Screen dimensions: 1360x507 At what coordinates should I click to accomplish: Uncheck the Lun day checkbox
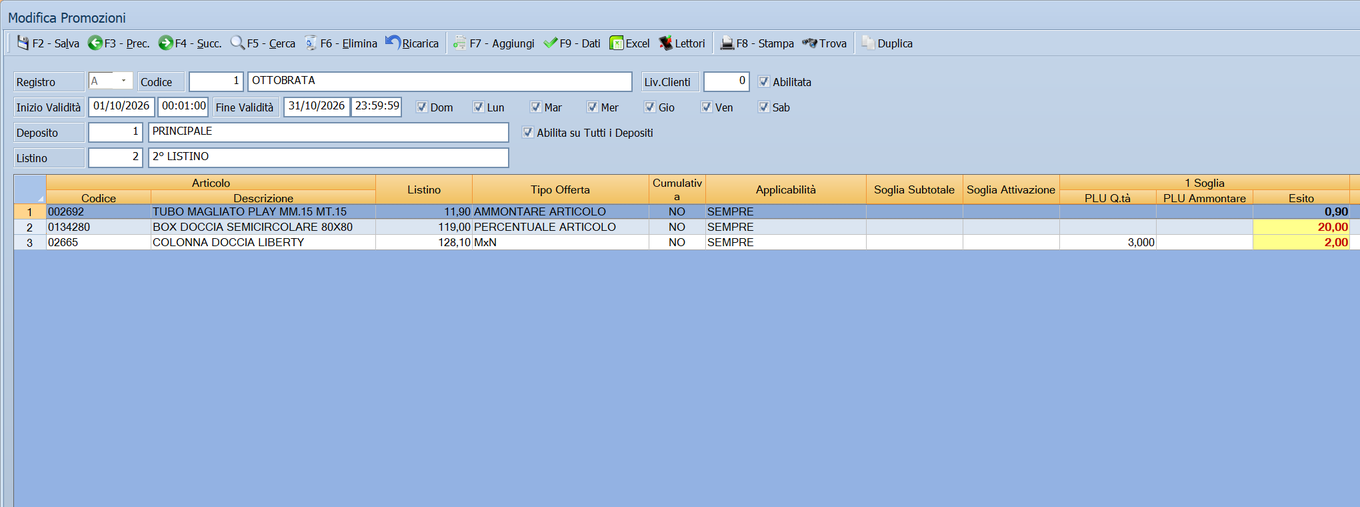(479, 107)
